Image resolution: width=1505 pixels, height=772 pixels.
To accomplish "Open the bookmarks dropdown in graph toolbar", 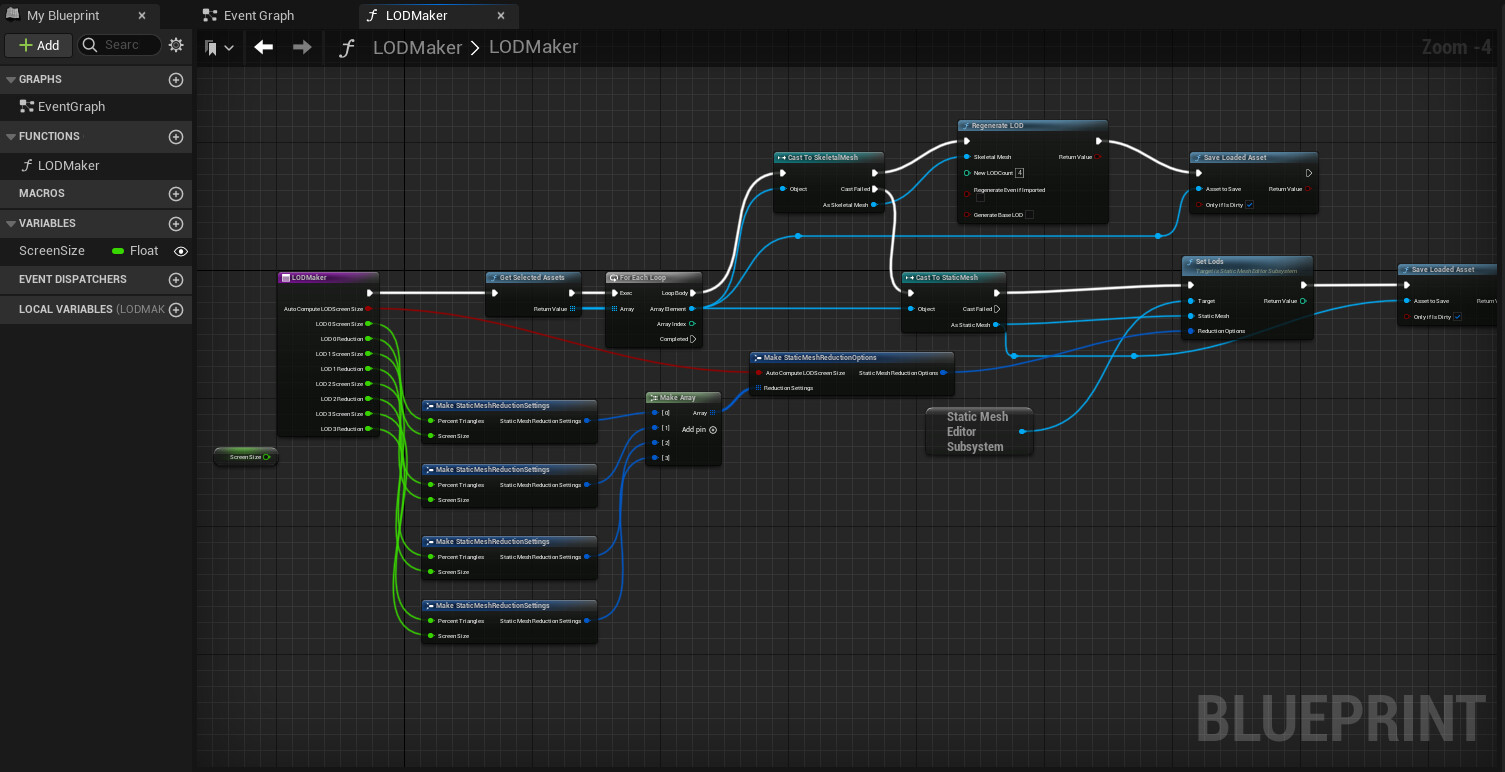I will [x=219, y=47].
